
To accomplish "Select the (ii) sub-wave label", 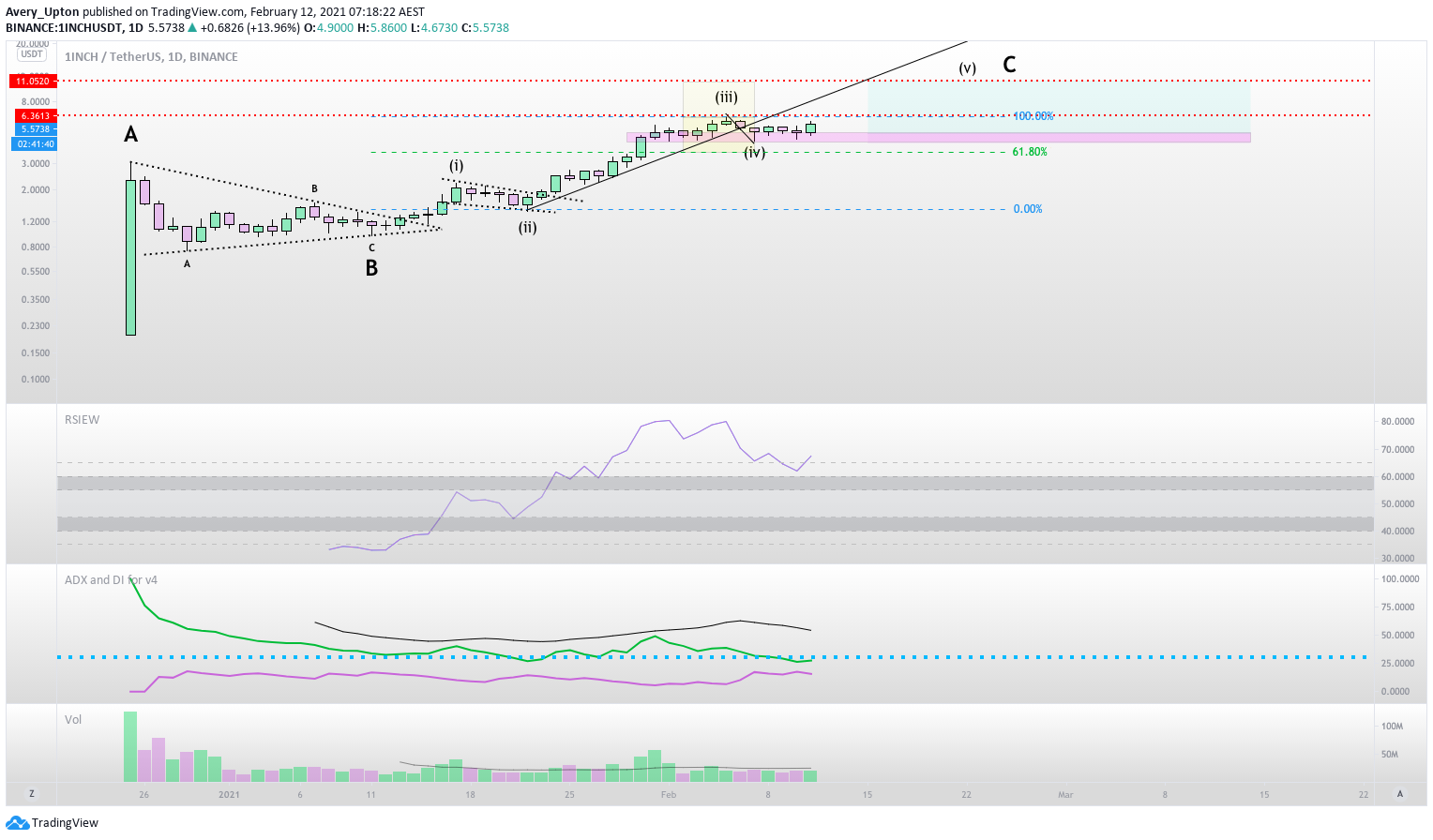I will click(x=528, y=227).
